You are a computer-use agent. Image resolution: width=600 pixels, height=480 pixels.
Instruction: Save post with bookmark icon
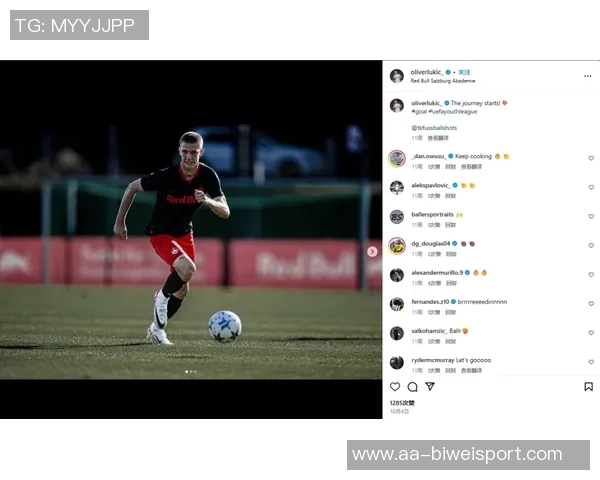(x=589, y=387)
